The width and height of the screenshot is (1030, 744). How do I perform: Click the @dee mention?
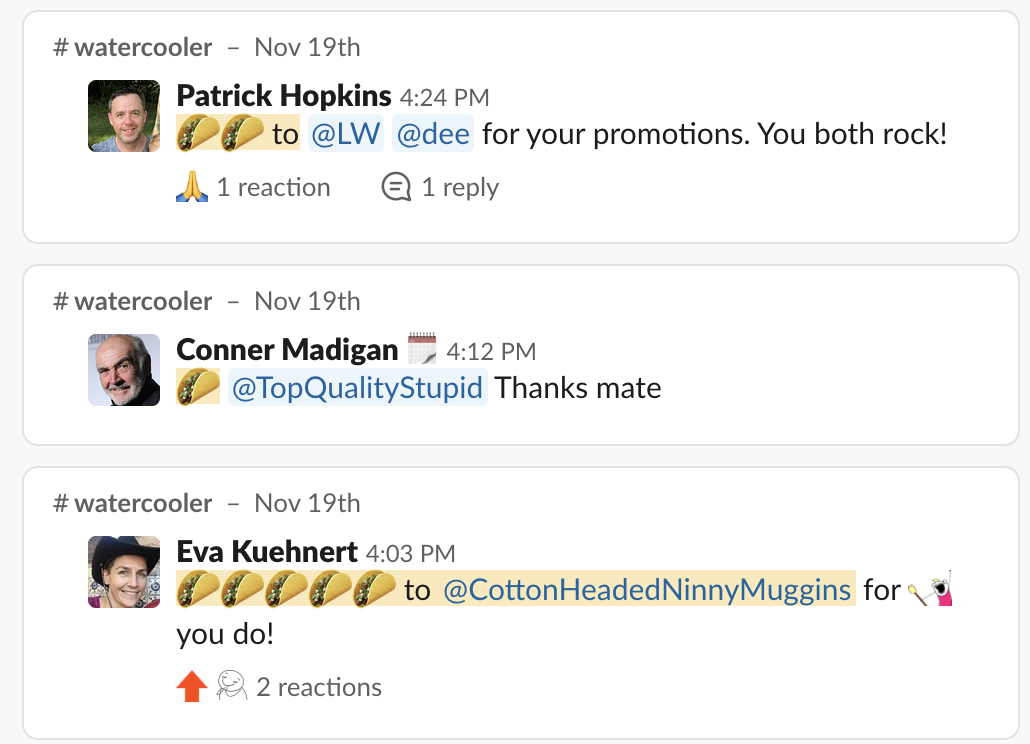tap(433, 134)
